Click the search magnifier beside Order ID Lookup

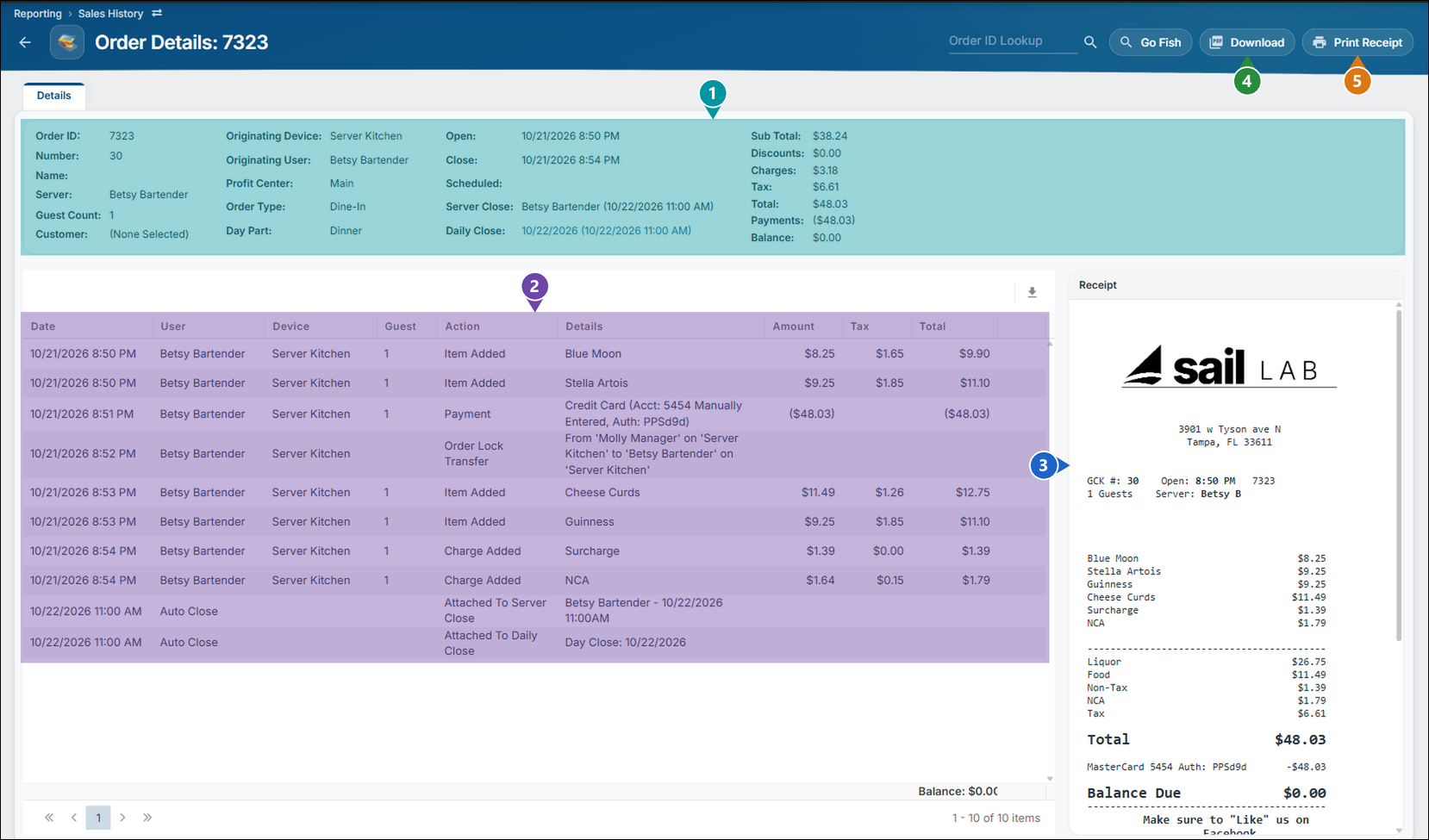click(x=1090, y=42)
